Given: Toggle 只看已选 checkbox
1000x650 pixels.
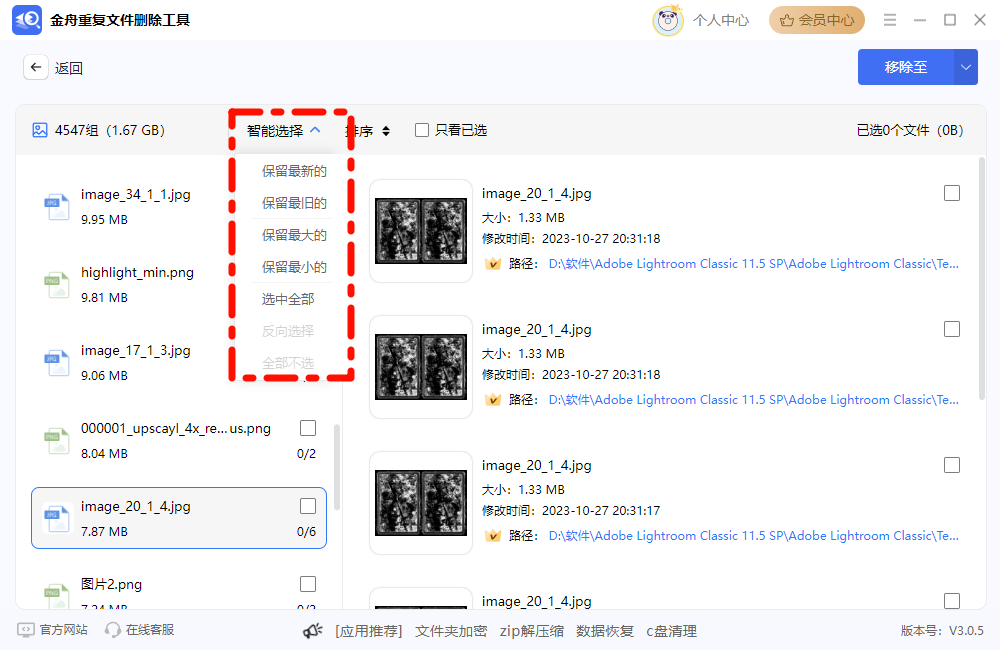Looking at the screenshot, I should [x=422, y=130].
